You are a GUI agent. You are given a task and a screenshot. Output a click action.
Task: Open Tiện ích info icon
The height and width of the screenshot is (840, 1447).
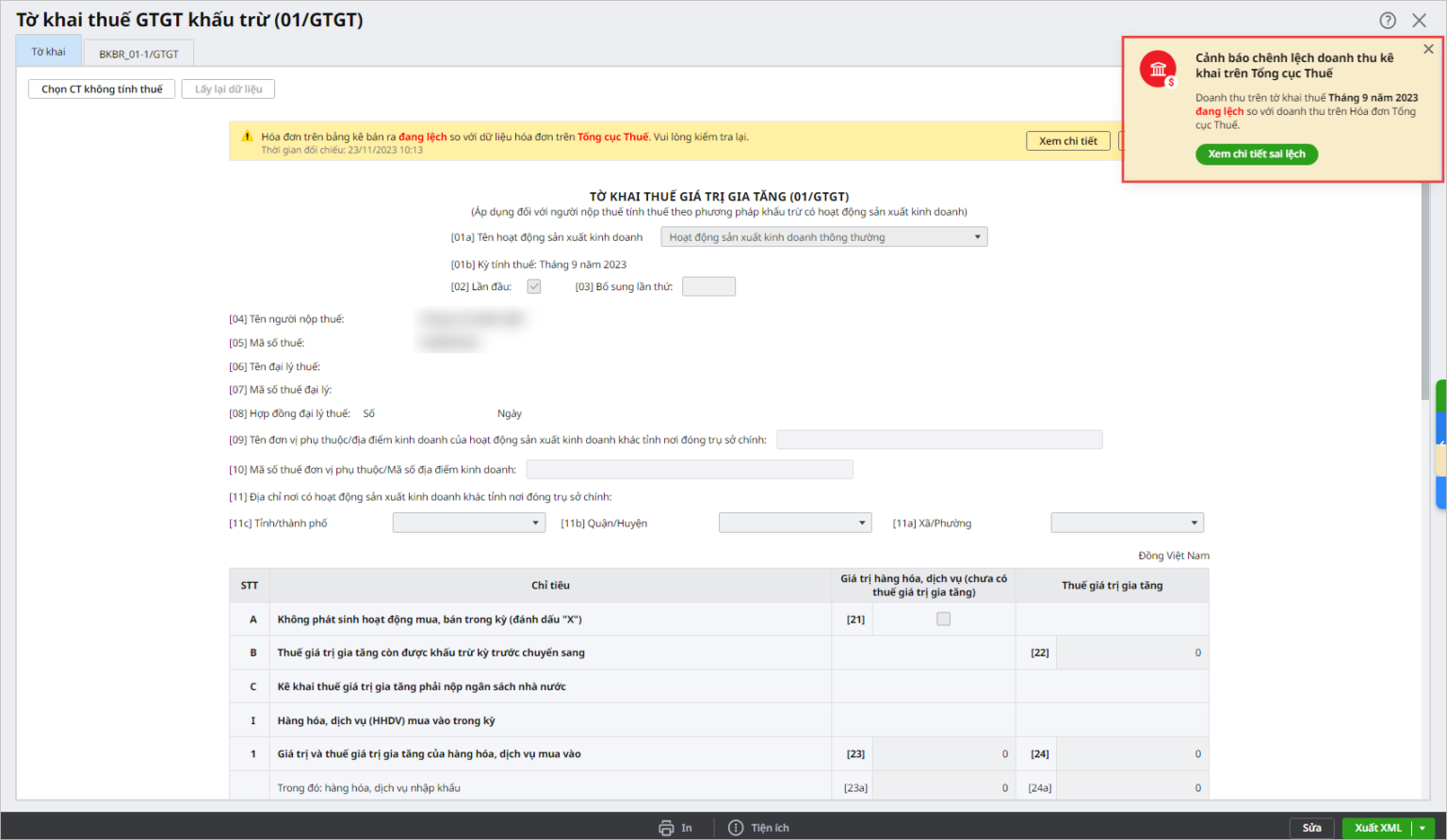[x=736, y=828]
